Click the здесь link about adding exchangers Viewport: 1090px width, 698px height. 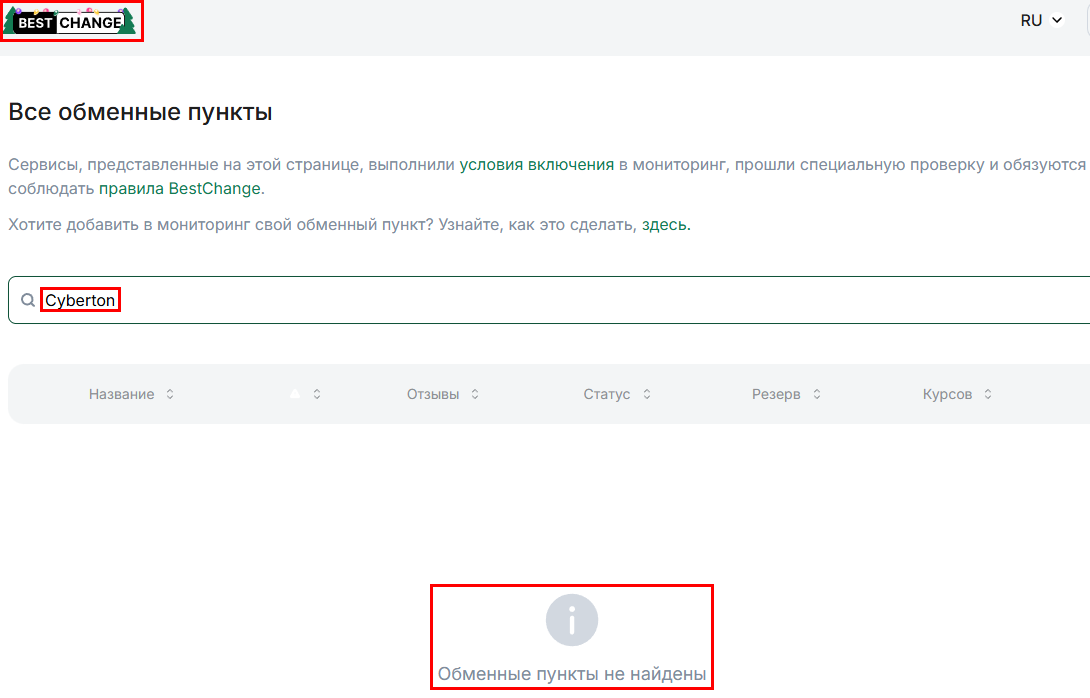pyautogui.click(x=665, y=224)
